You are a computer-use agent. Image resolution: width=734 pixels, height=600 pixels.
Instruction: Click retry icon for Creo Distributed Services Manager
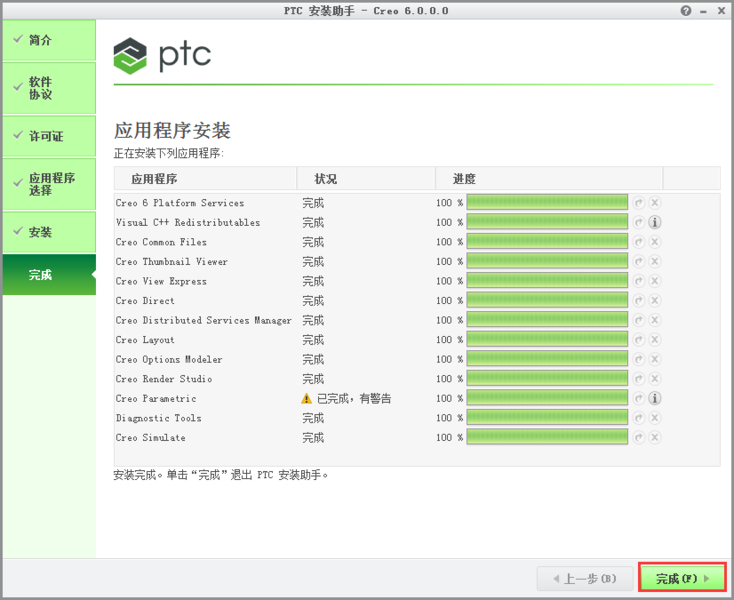tap(639, 320)
